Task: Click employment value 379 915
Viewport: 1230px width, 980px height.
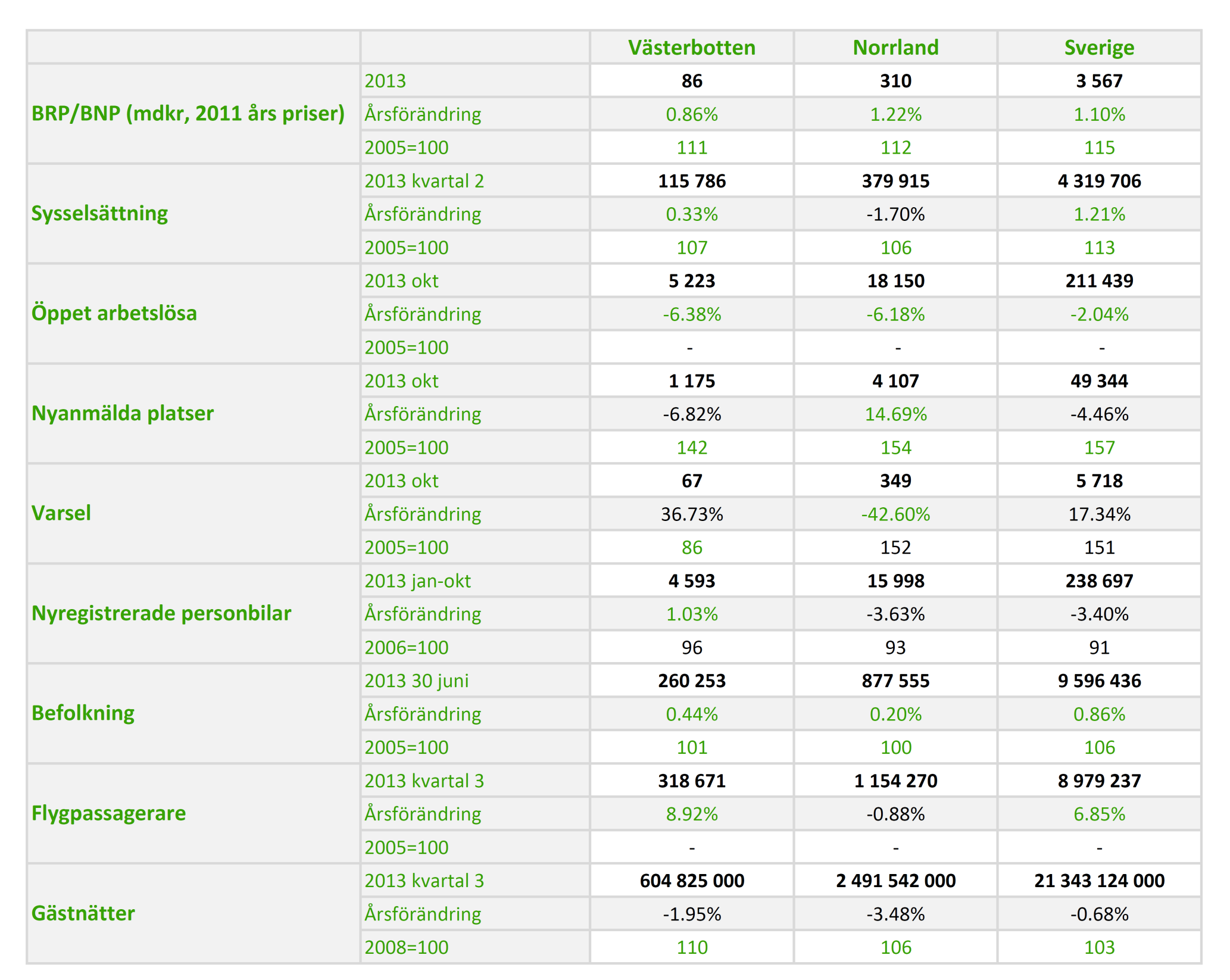Action: coord(895,181)
